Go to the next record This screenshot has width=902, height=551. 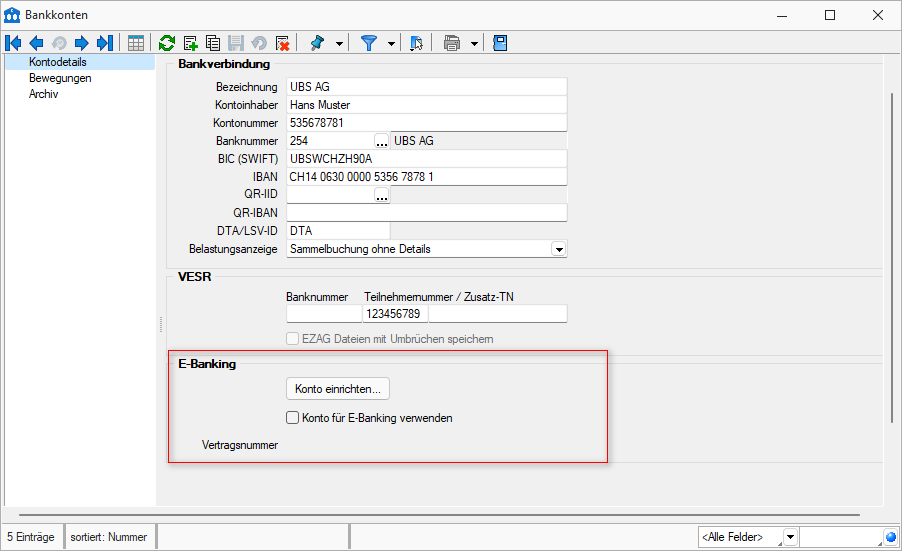point(82,43)
